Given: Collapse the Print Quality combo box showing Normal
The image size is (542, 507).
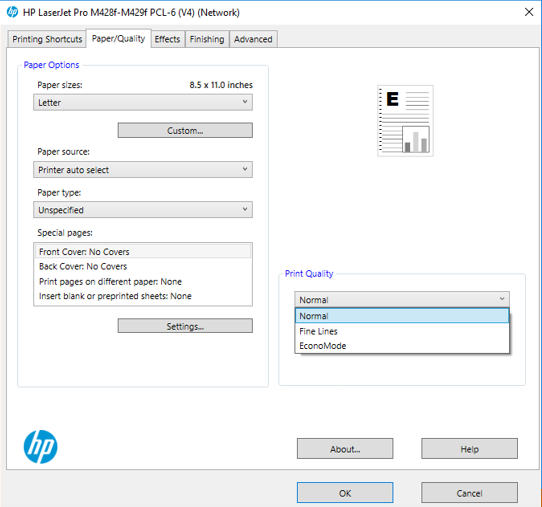Looking at the screenshot, I should [x=402, y=299].
